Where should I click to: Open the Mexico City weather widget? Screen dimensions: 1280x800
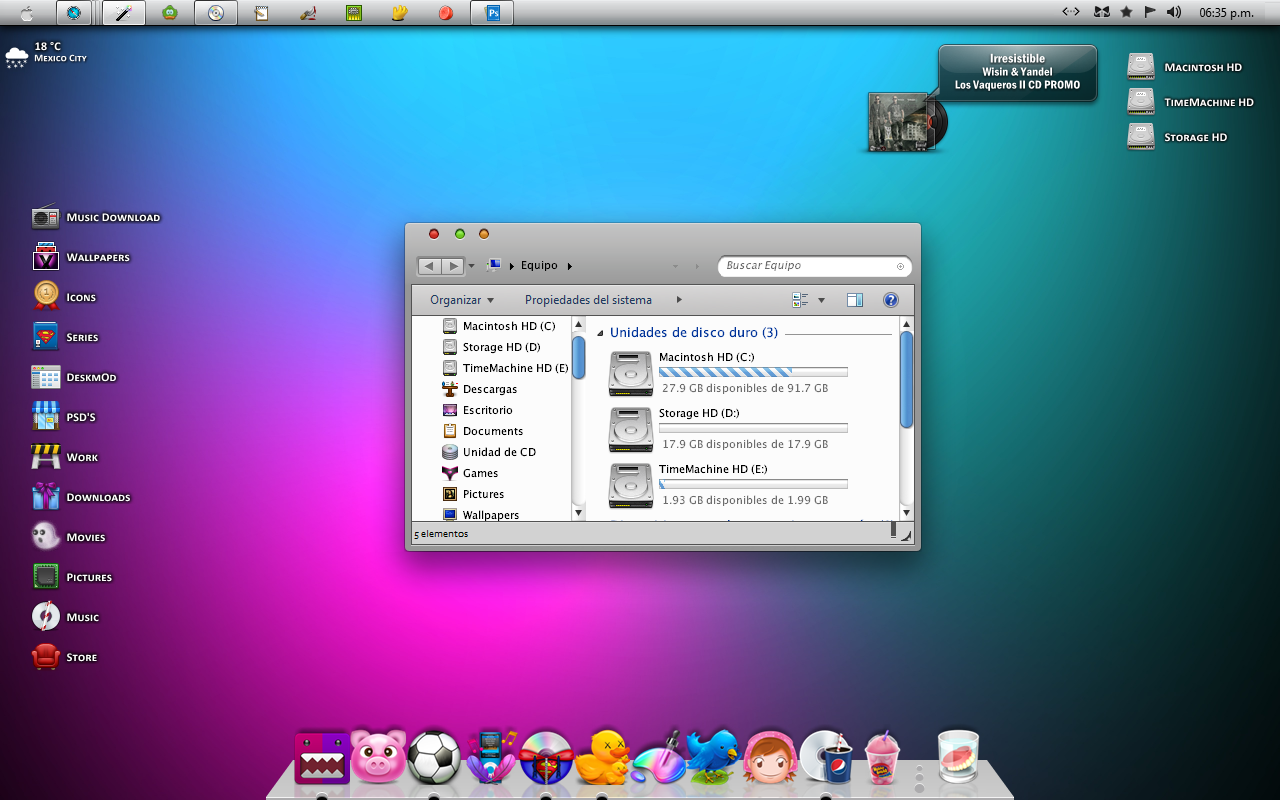[46, 53]
